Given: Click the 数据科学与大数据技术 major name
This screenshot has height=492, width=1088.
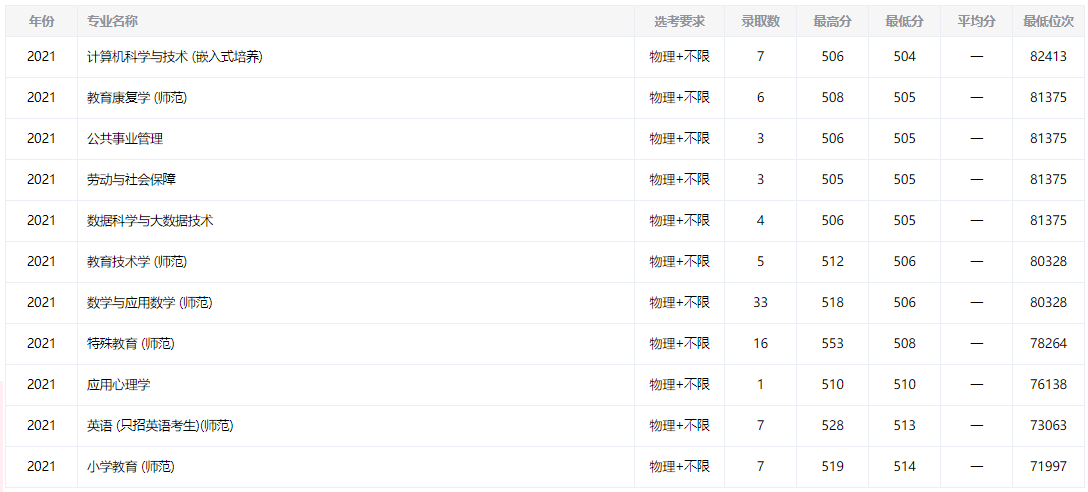Looking at the screenshot, I should pos(150,221).
